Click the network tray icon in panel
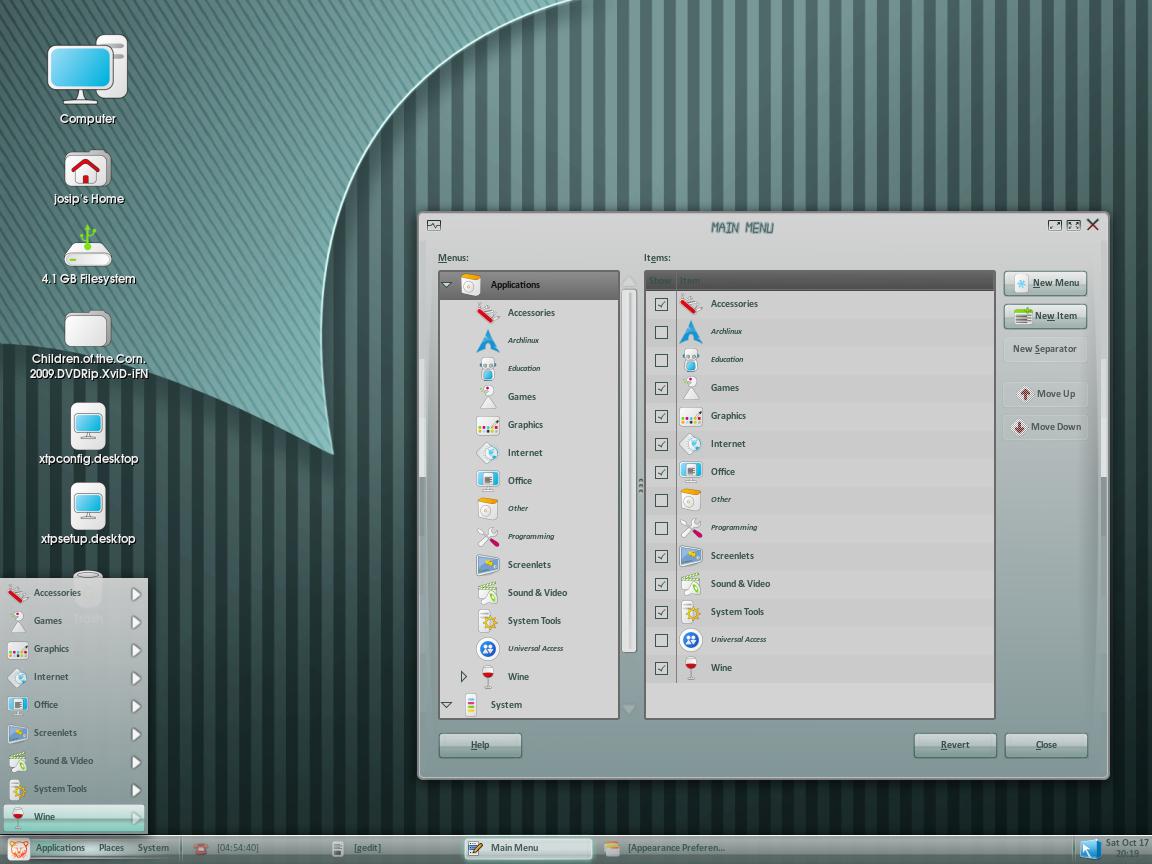 [1090, 849]
